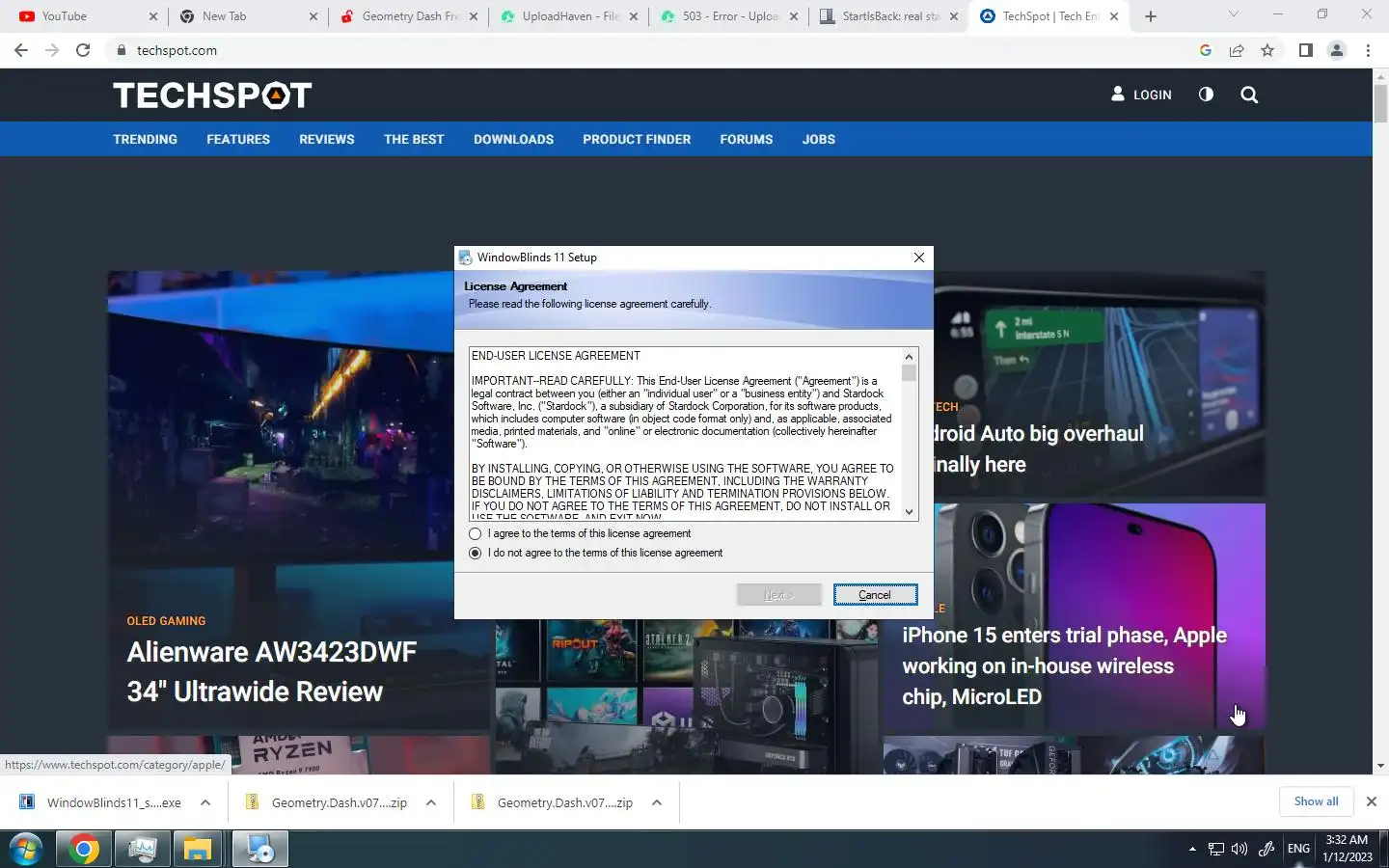Click OLED GAMING category label
Screen dimensions: 1389x868
click(x=166, y=621)
